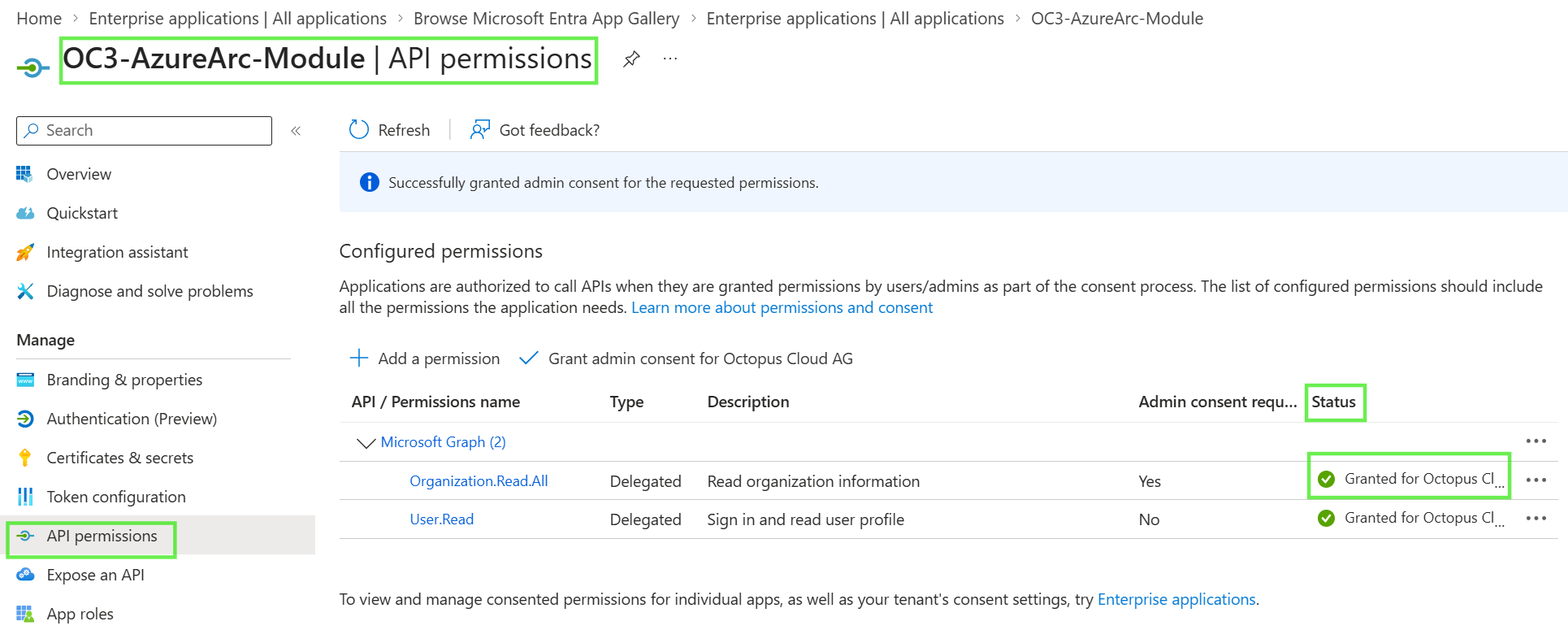Click the Quickstart cloud icon
This screenshot has width=1568, height=630.
(25, 213)
